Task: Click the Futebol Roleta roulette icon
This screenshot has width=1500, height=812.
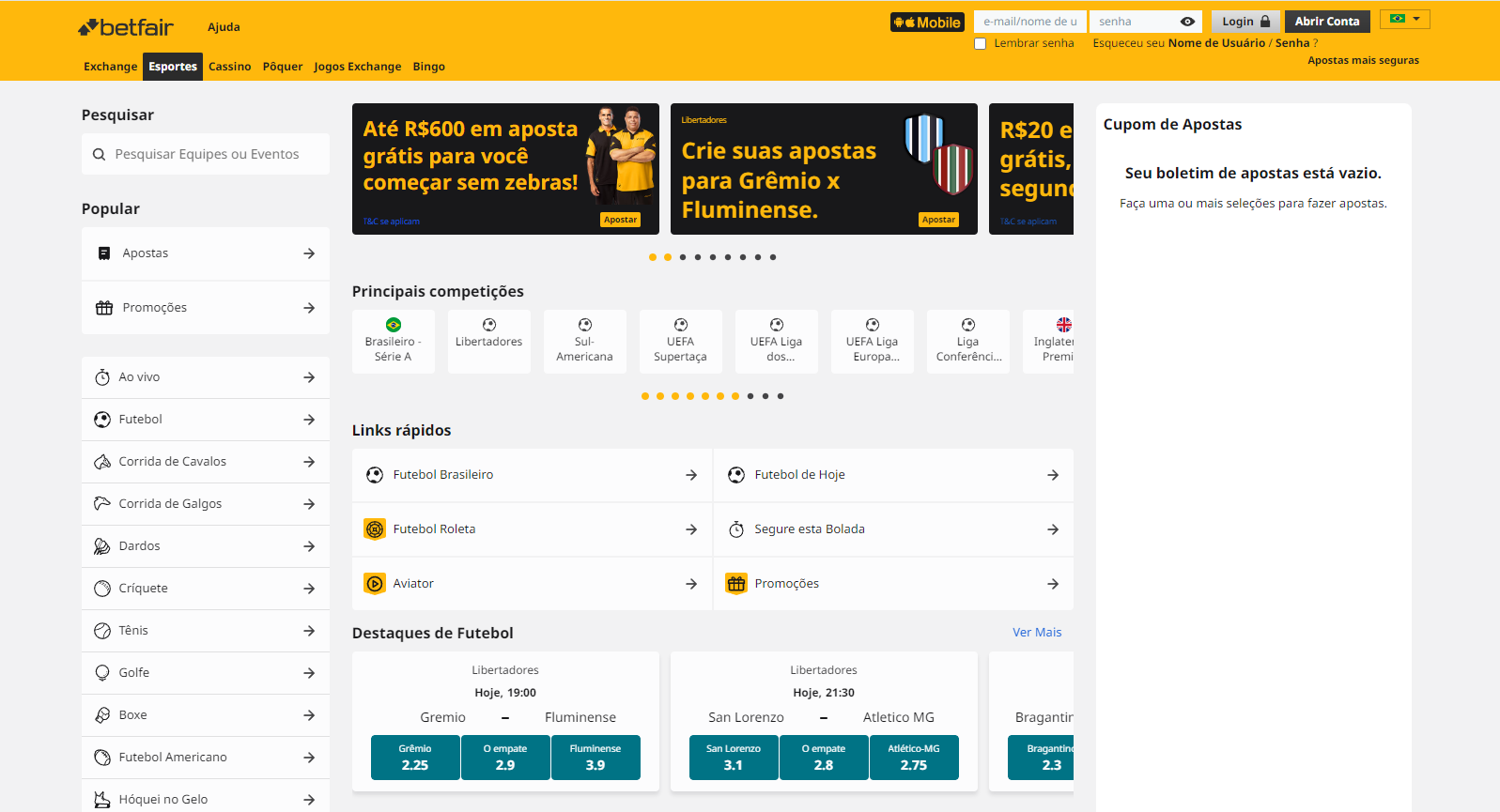Action: (x=375, y=529)
